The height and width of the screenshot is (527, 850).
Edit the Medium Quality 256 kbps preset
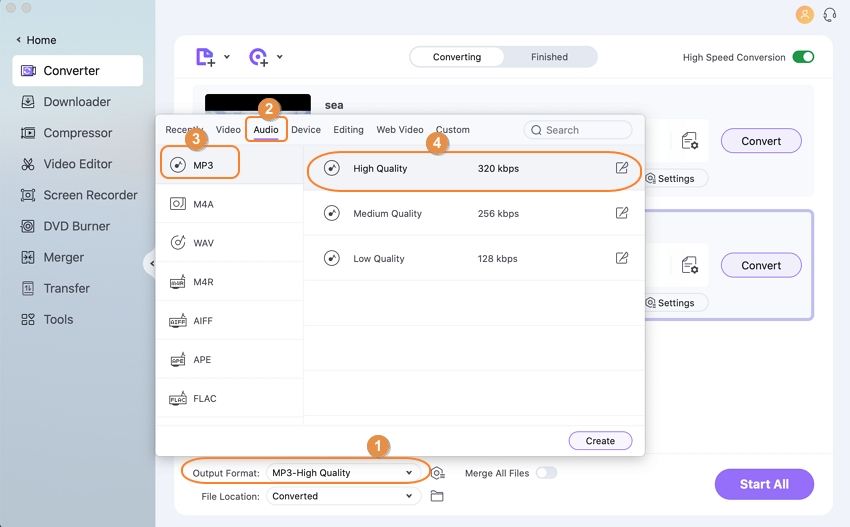tap(622, 213)
